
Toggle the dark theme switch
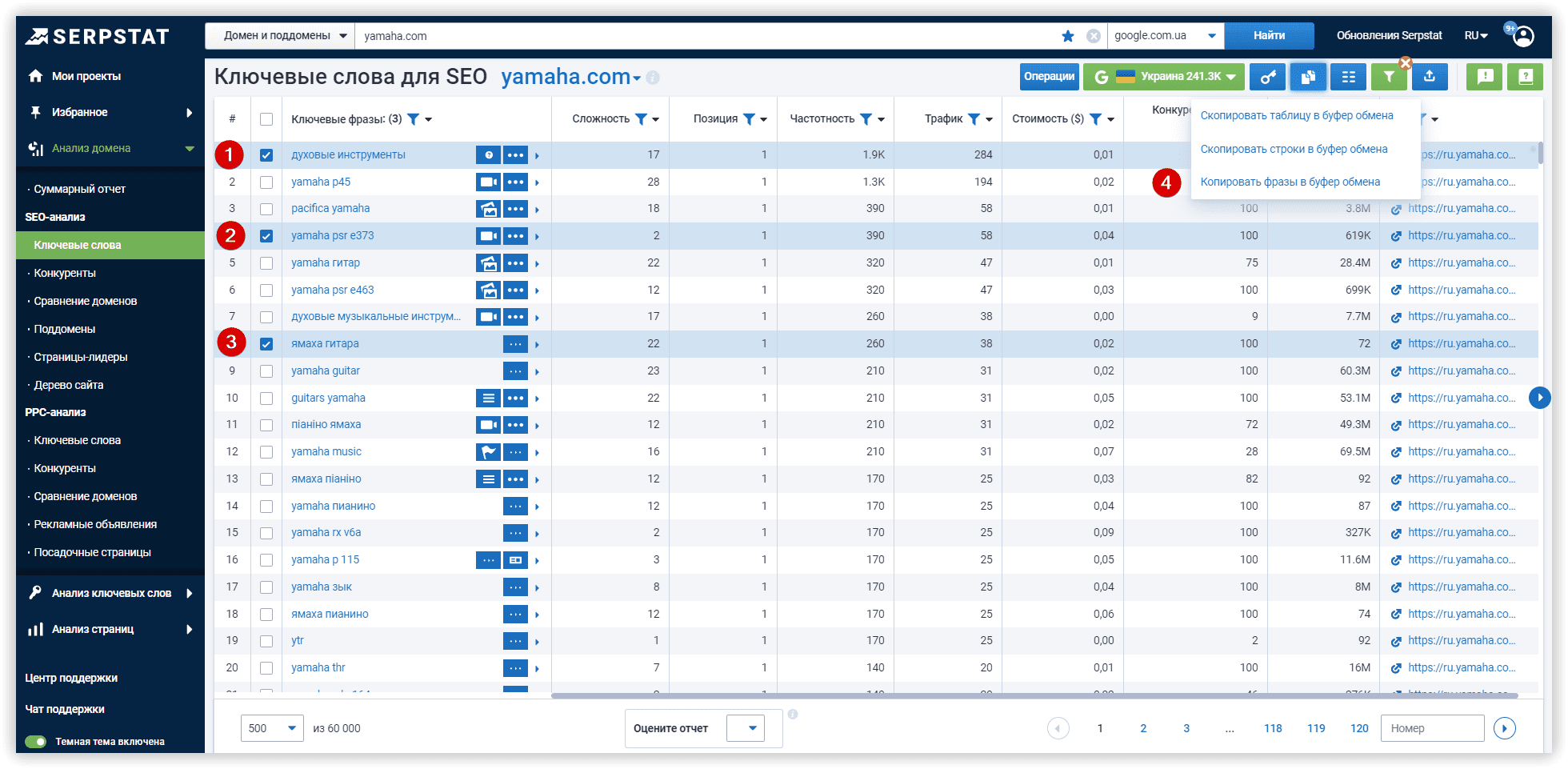36,742
